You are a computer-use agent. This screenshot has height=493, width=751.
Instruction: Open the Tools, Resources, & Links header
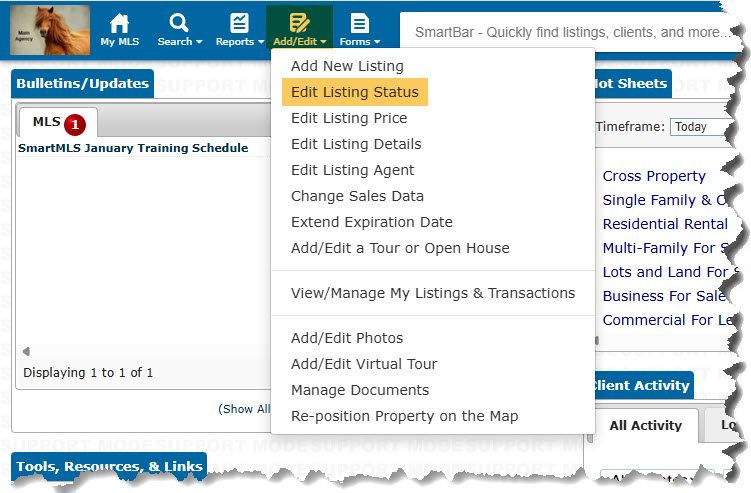pos(109,466)
